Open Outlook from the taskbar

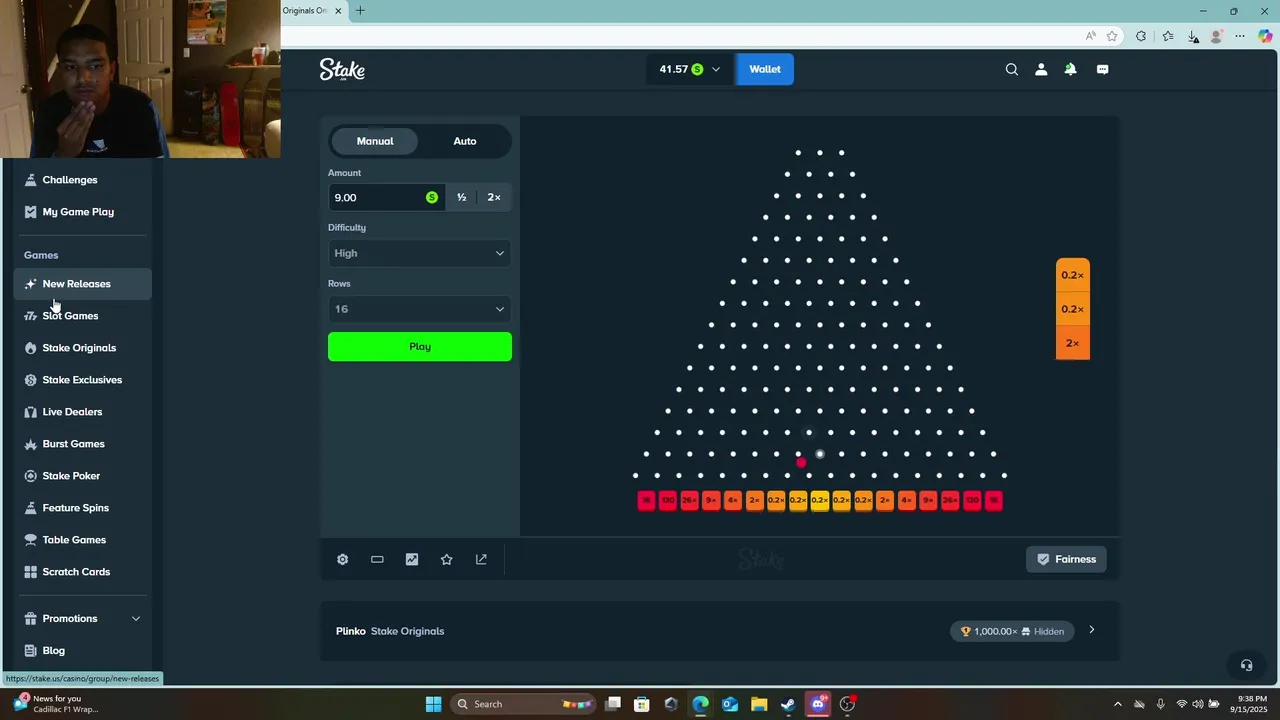730,704
